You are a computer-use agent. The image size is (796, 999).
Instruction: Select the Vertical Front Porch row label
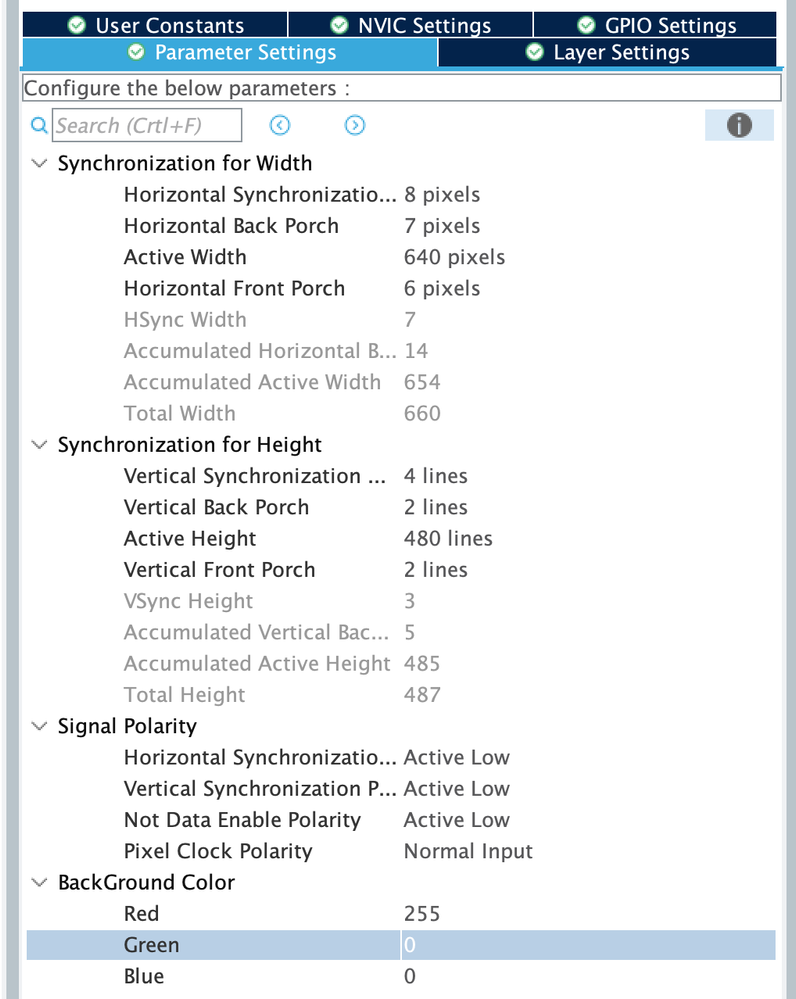[x=220, y=570]
